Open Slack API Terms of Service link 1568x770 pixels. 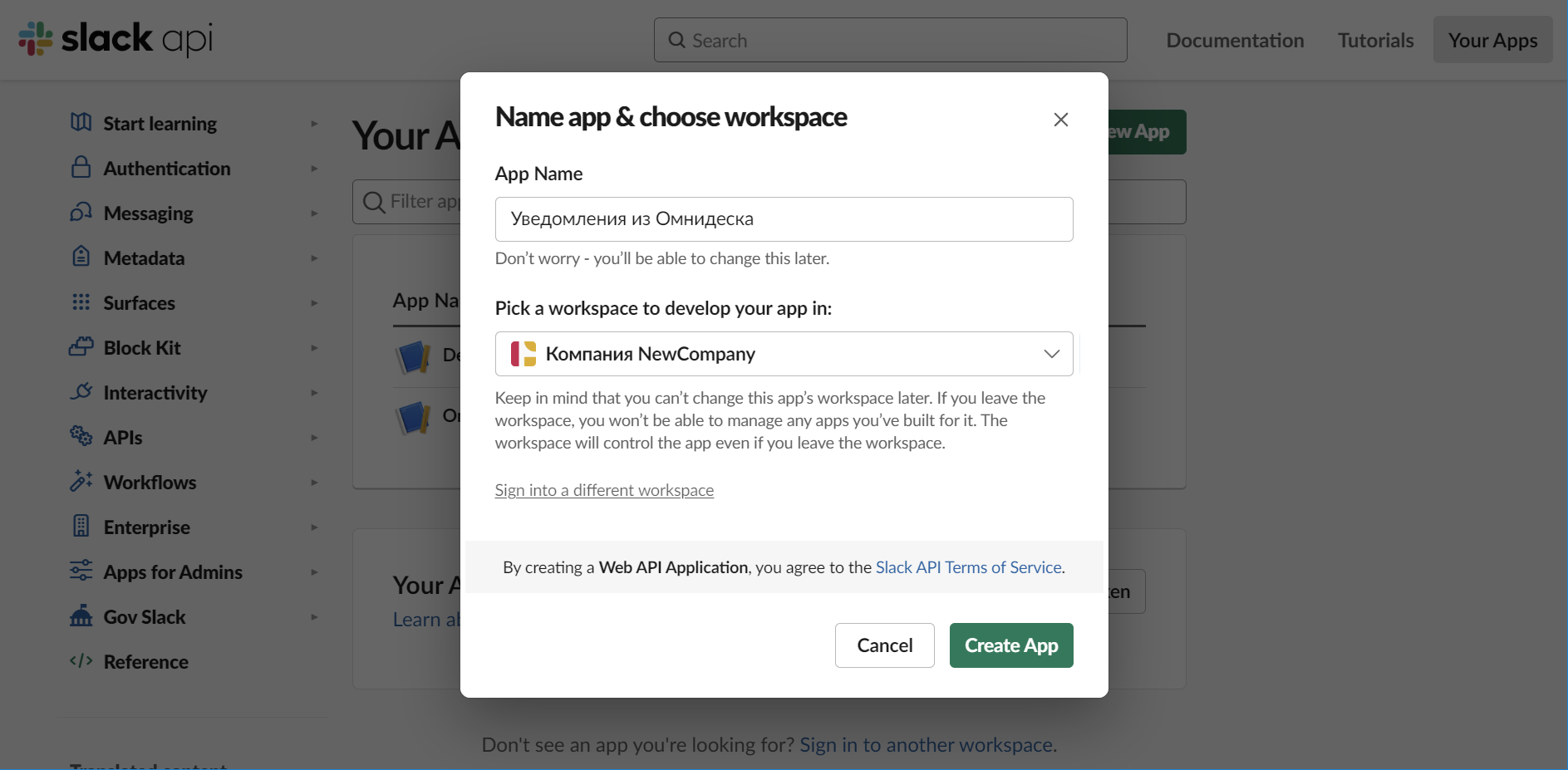coord(969,567)
